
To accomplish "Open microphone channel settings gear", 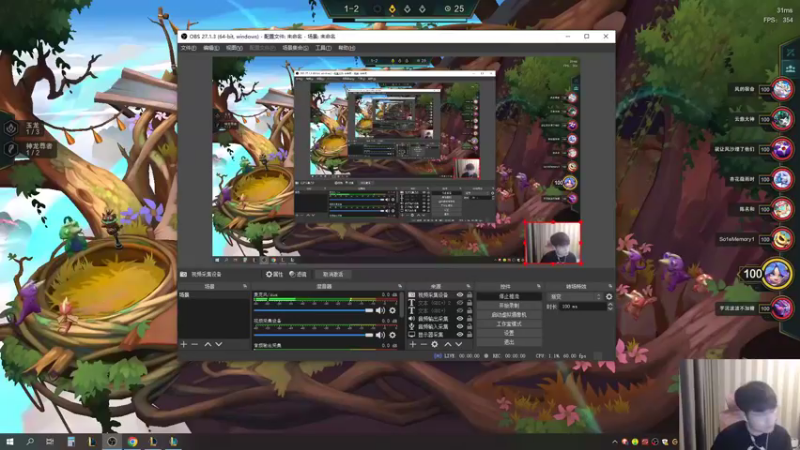I will point(392,310).
